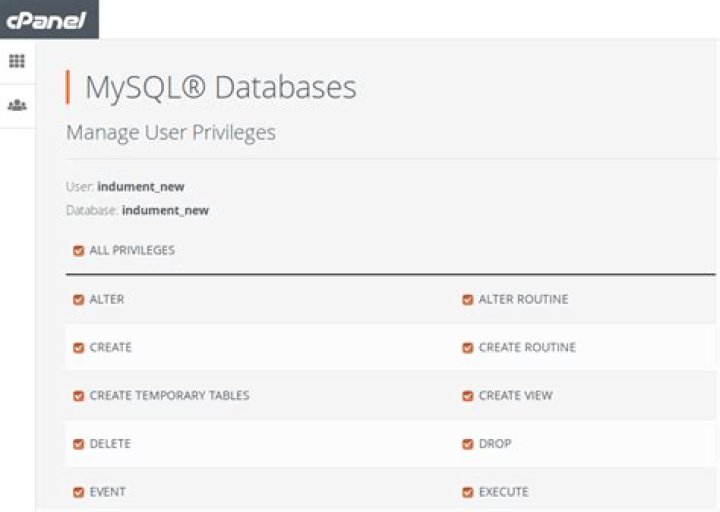Toggle the DROP privilege checkbox
The width and height of the screenshot is (720, 512).
[x=467, y=444]
